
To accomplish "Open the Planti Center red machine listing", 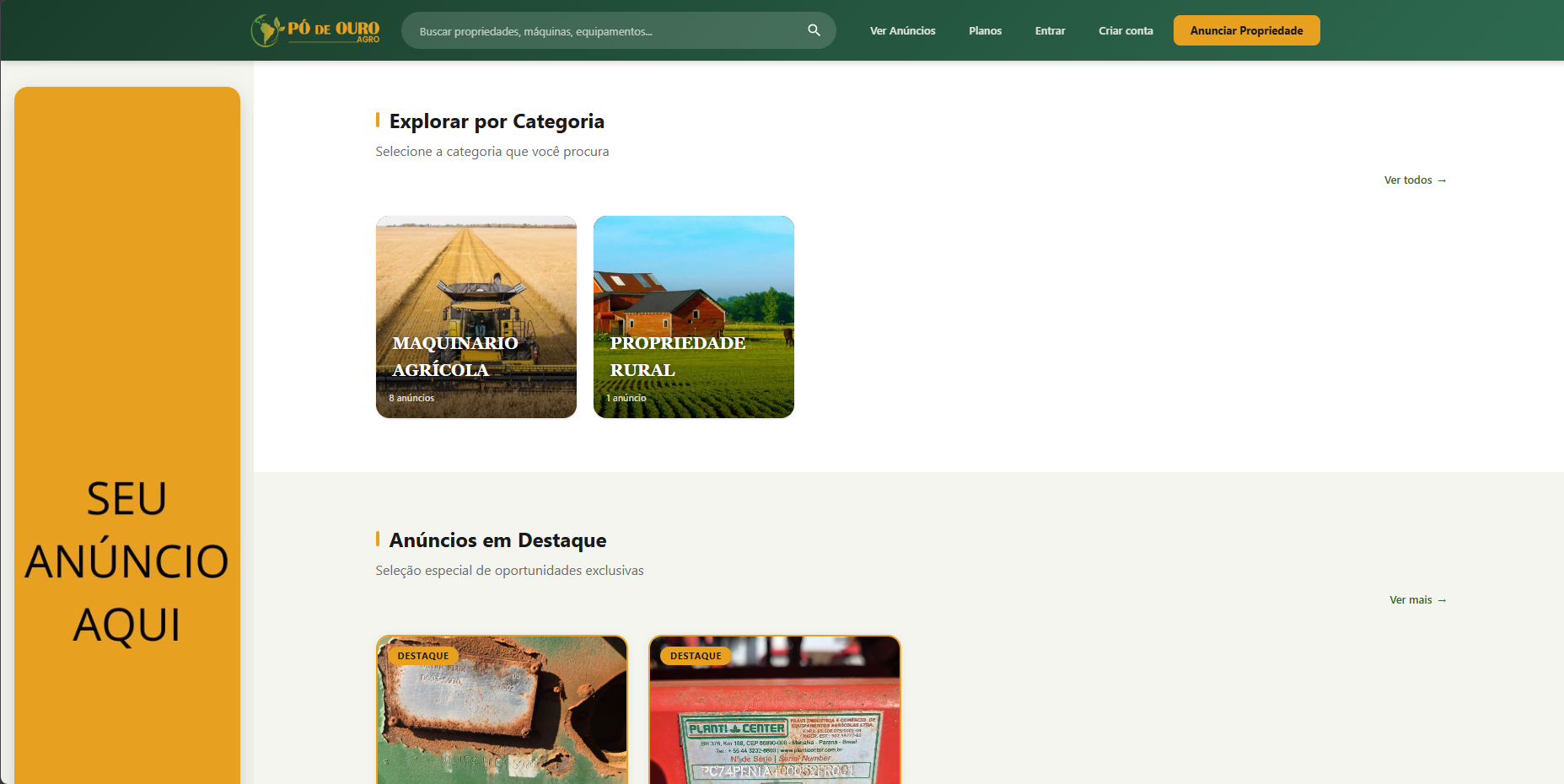I will pos(775,710).
